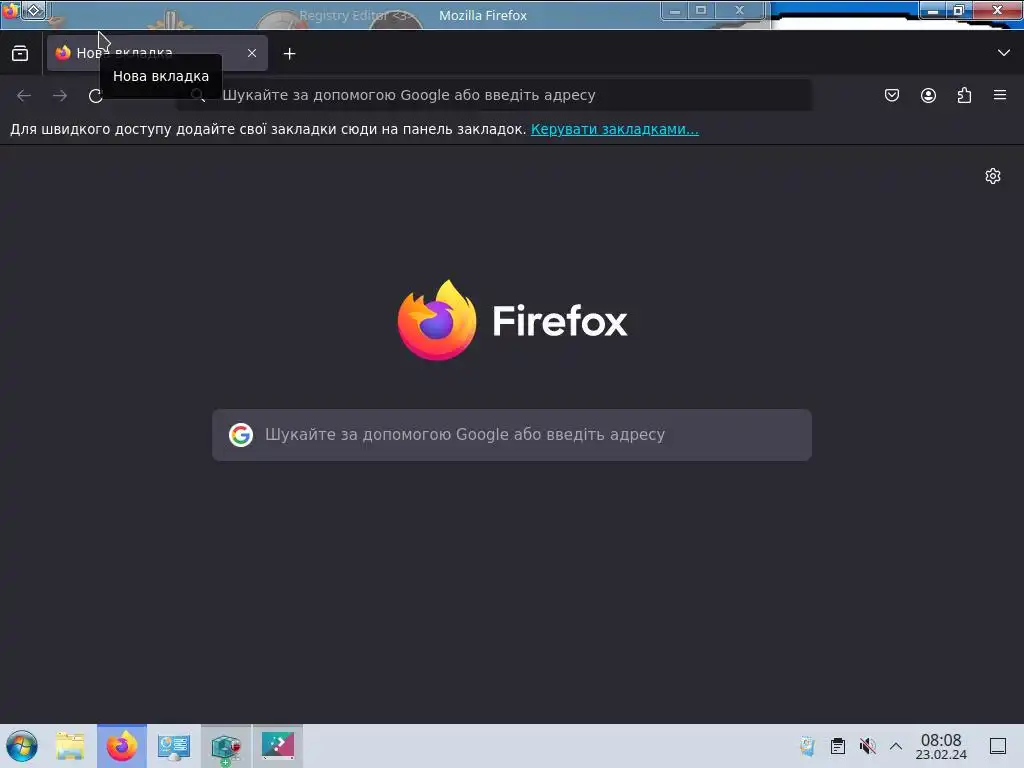Close the Нова вкладка tab
This screenshot has width=1024, height=768.
tap(252, 54)
